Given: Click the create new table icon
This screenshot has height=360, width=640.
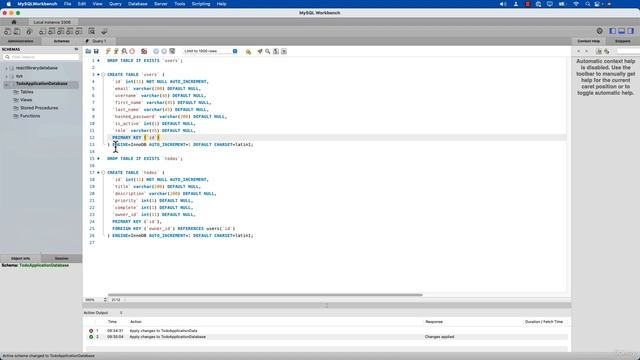Looking at the screenshot, I should (51, 31).
